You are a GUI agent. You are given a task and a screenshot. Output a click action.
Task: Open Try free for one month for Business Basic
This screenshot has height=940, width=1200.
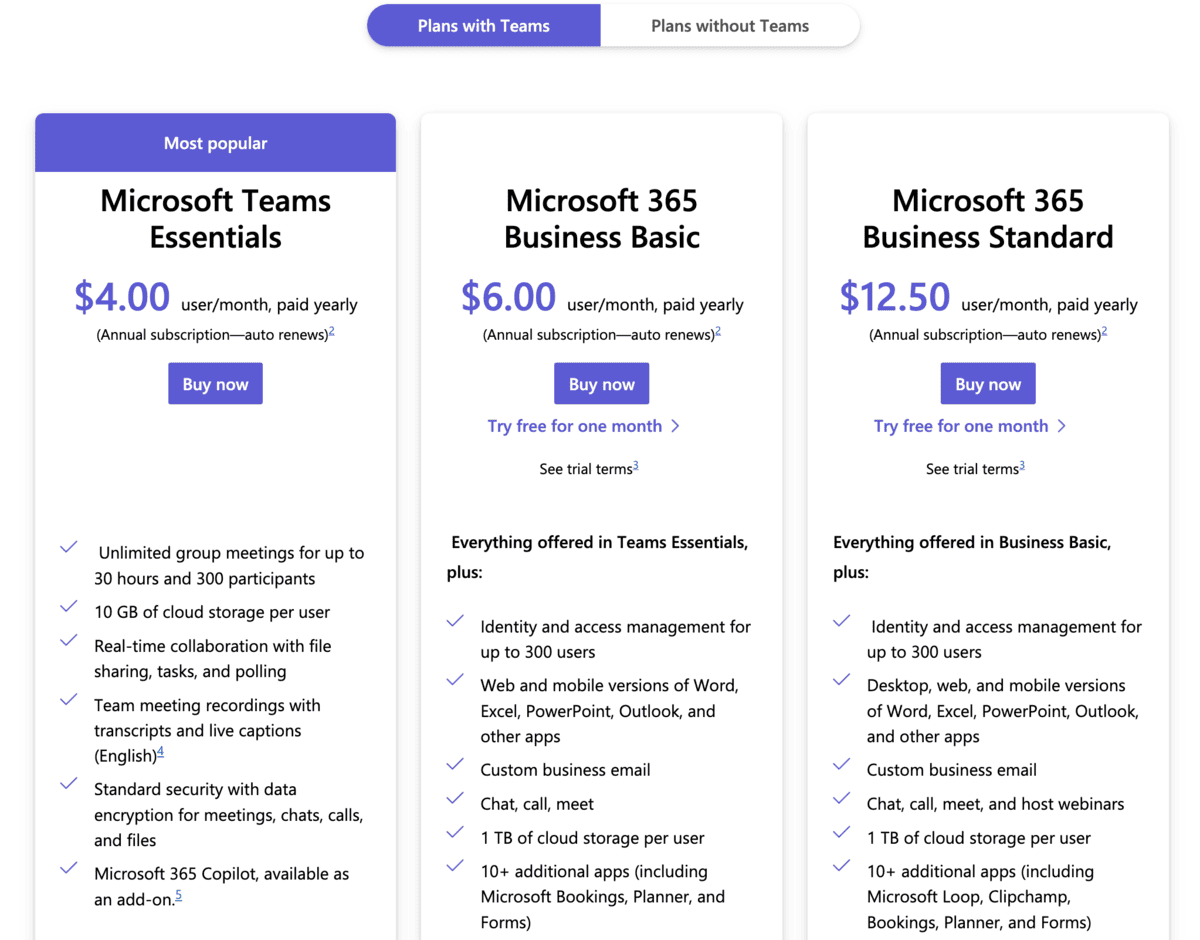pos(575,425)
